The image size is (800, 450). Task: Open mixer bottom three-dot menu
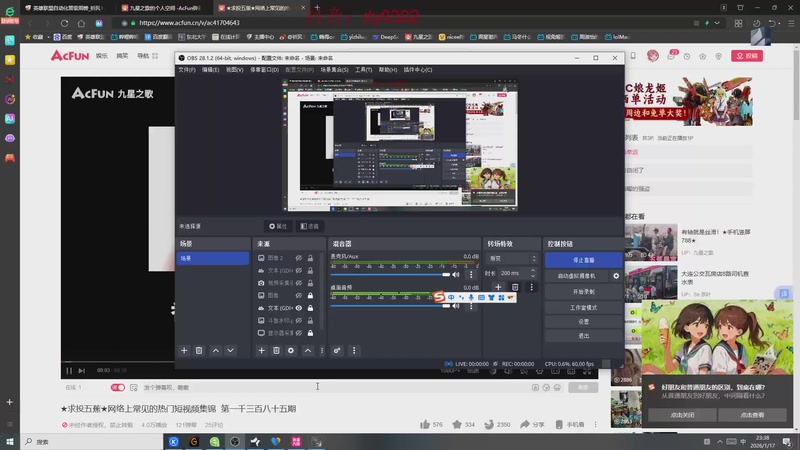click(354, 351)
